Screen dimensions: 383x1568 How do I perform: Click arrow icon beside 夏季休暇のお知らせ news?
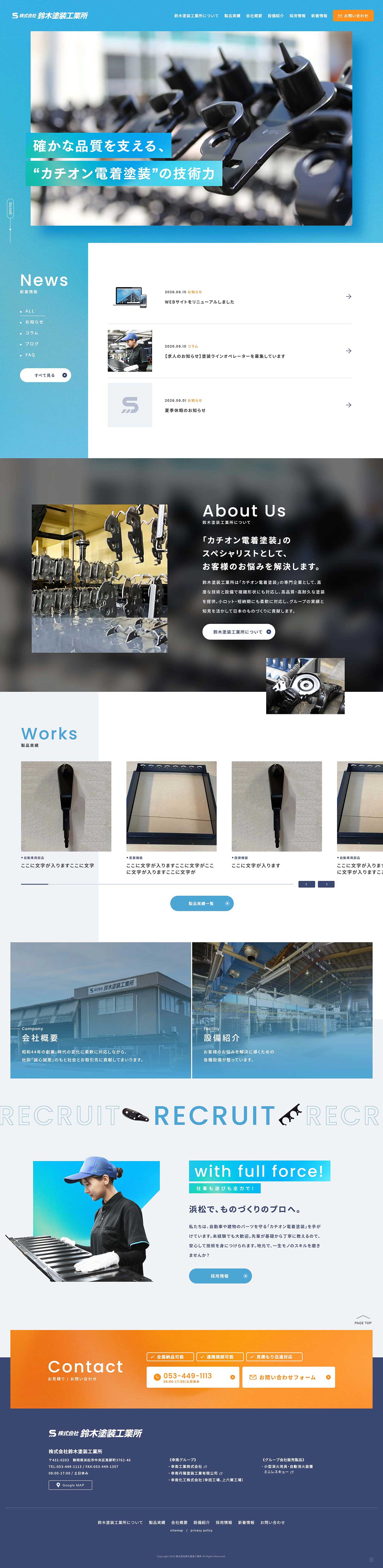pos(348,405)
